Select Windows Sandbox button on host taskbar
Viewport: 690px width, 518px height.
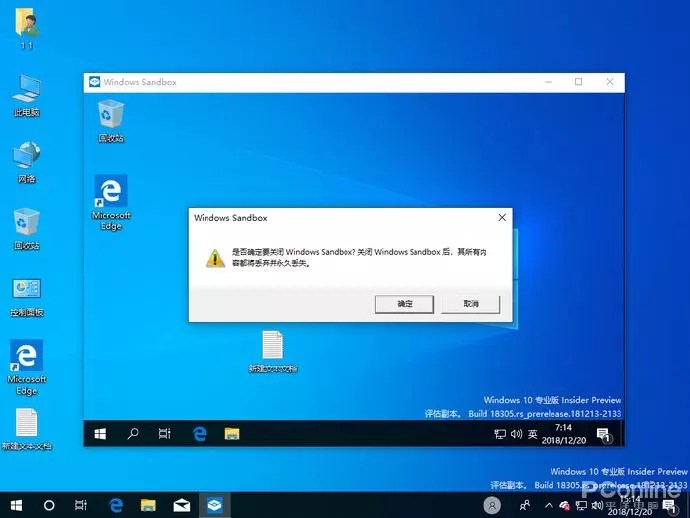tap(214, 505)
